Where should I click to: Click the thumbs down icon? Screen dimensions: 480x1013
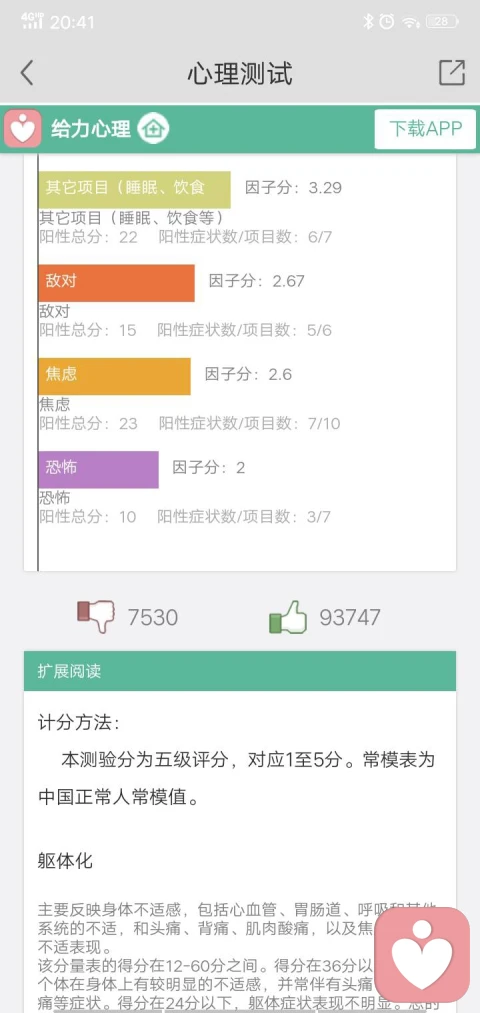(96, 617)
